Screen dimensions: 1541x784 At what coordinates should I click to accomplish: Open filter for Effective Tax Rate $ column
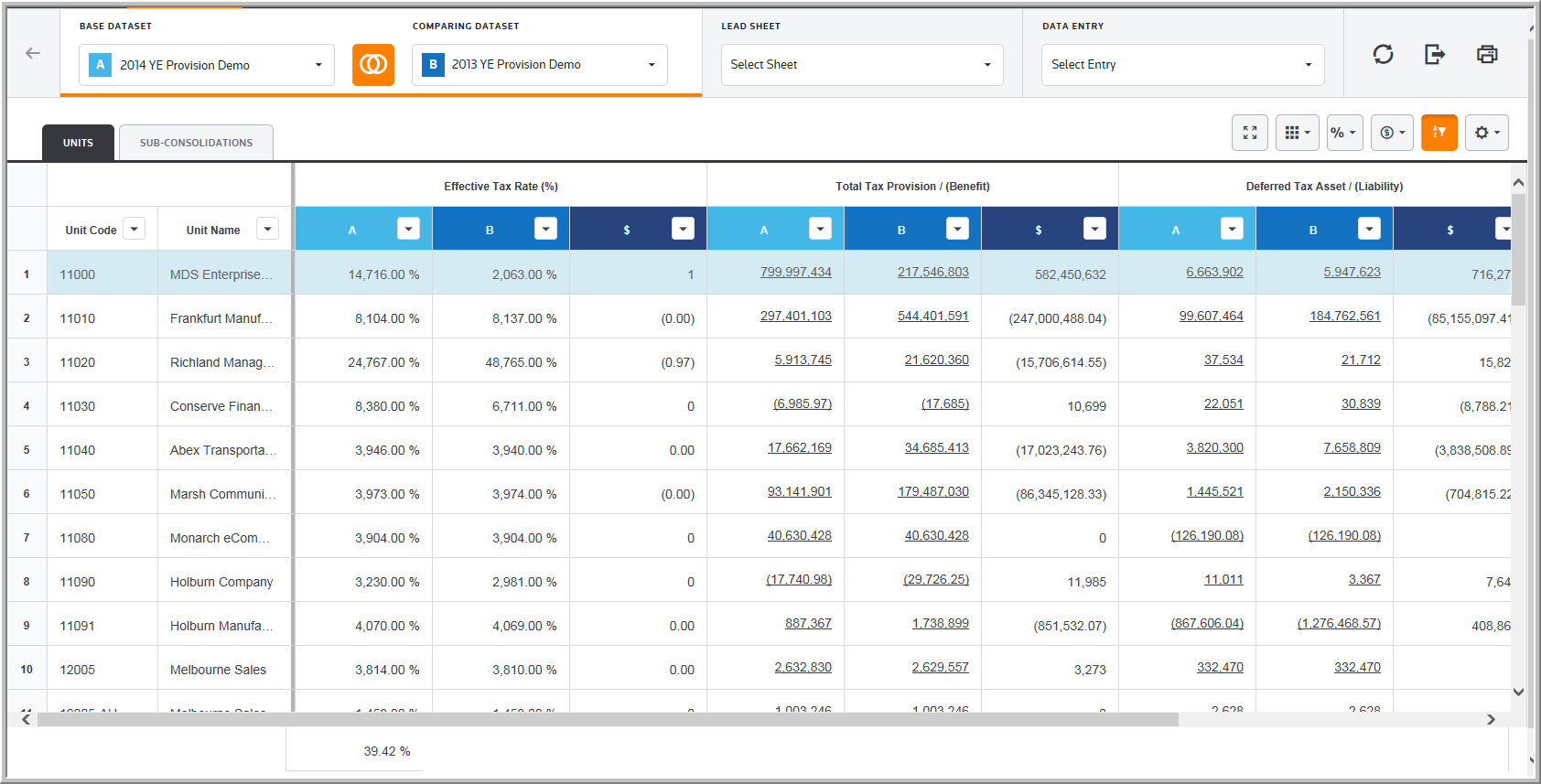coord(683,229)
